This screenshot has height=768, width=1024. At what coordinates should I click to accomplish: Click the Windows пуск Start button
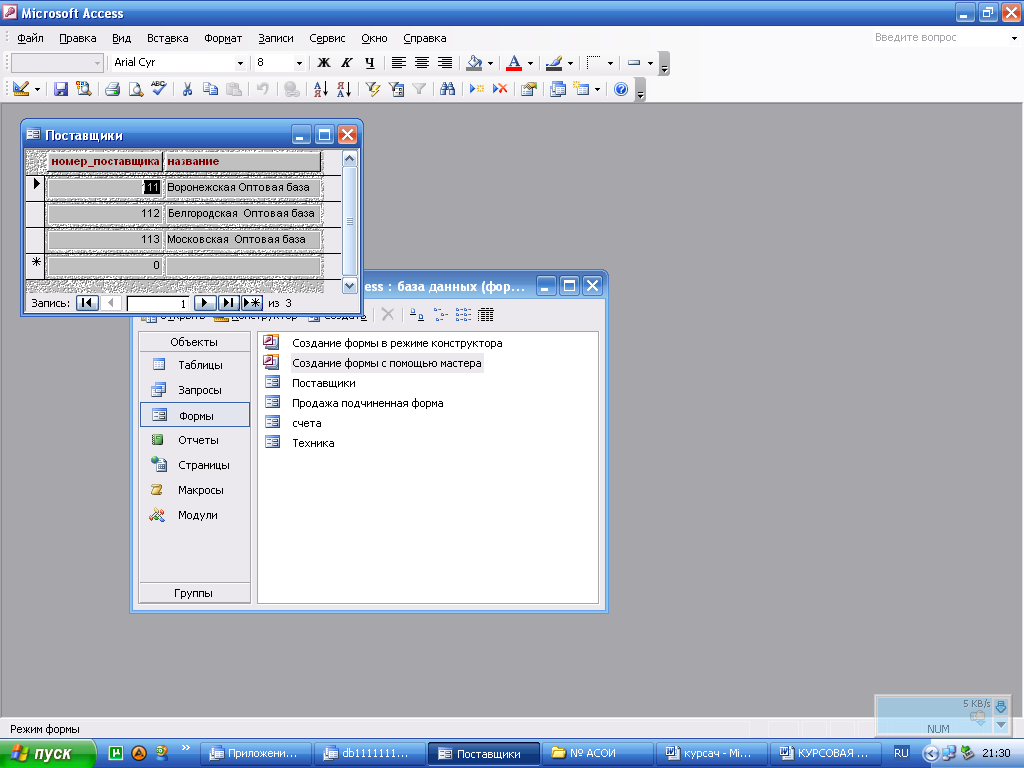[48, 754]
